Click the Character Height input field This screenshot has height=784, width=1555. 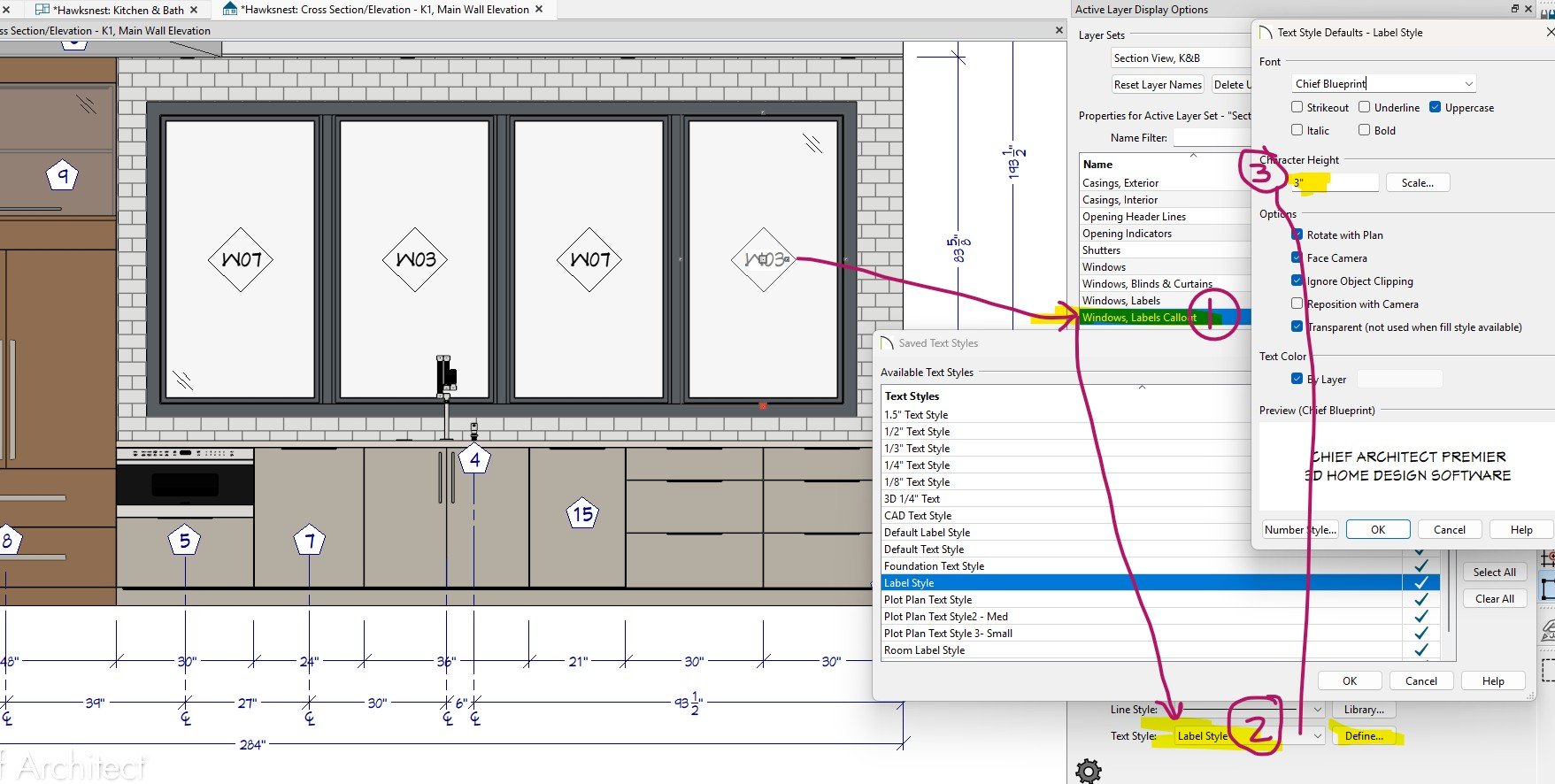[x=1335, y=183]
